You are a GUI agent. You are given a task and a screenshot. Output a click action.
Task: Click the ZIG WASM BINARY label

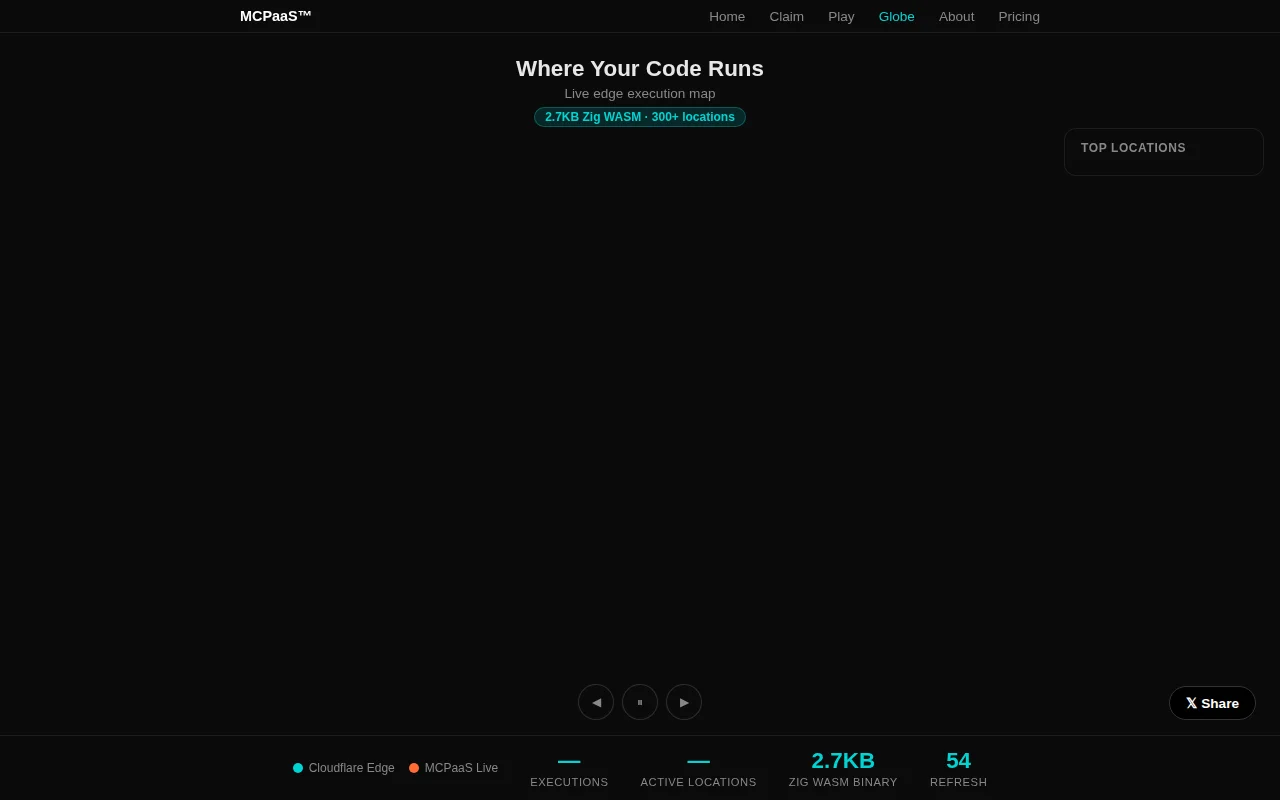click(x=843, y=782)
